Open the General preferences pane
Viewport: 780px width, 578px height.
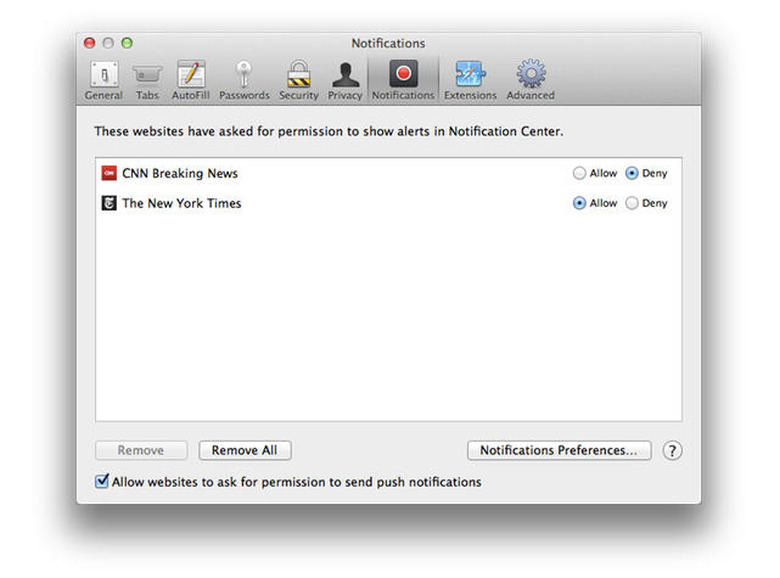click(103, 81)
